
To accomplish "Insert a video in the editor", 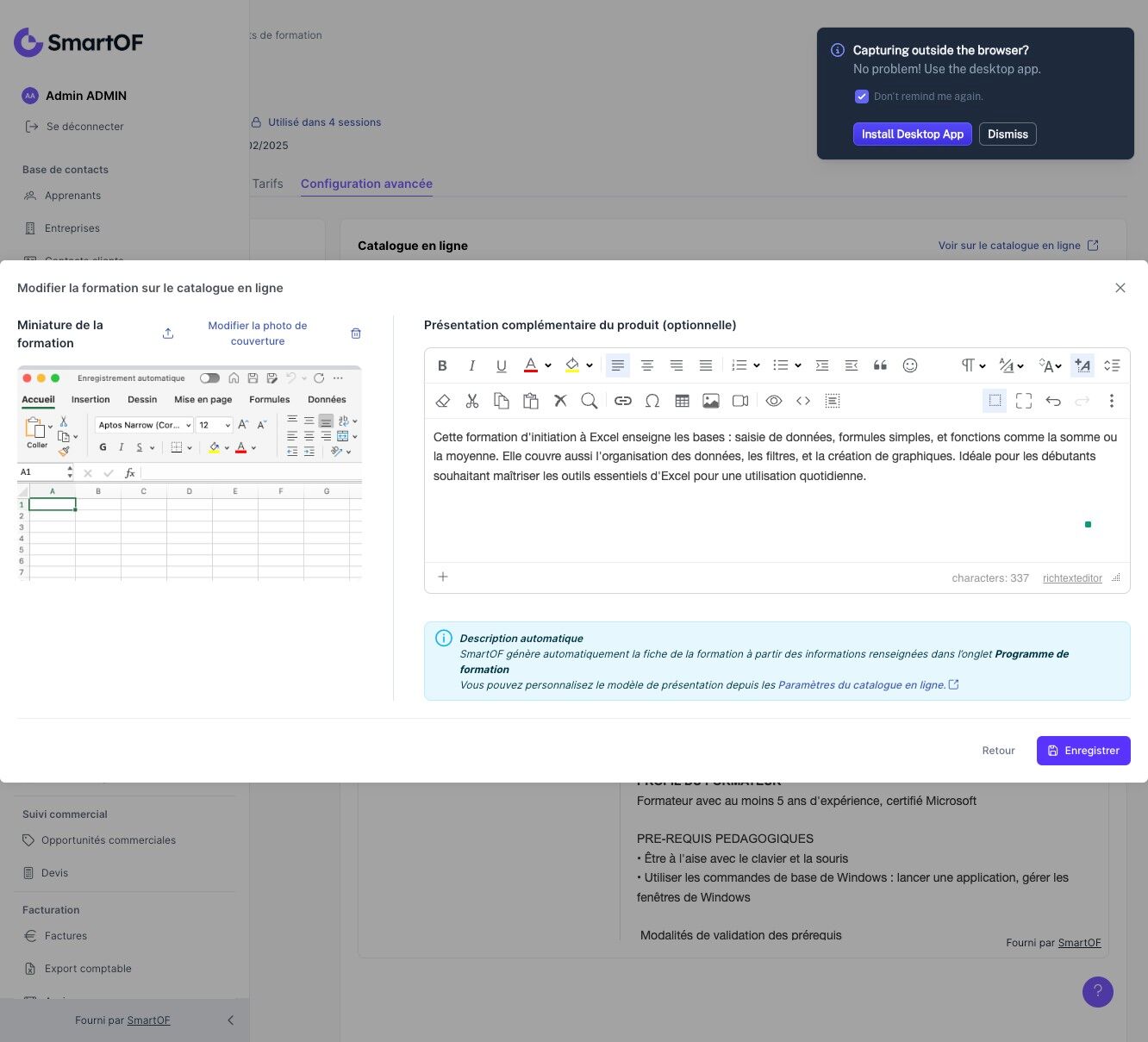I will (x=740, y=401).
